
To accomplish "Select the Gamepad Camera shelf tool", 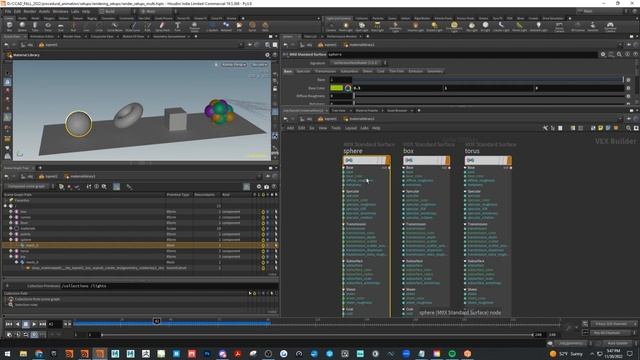I will [x=610, y=27].
